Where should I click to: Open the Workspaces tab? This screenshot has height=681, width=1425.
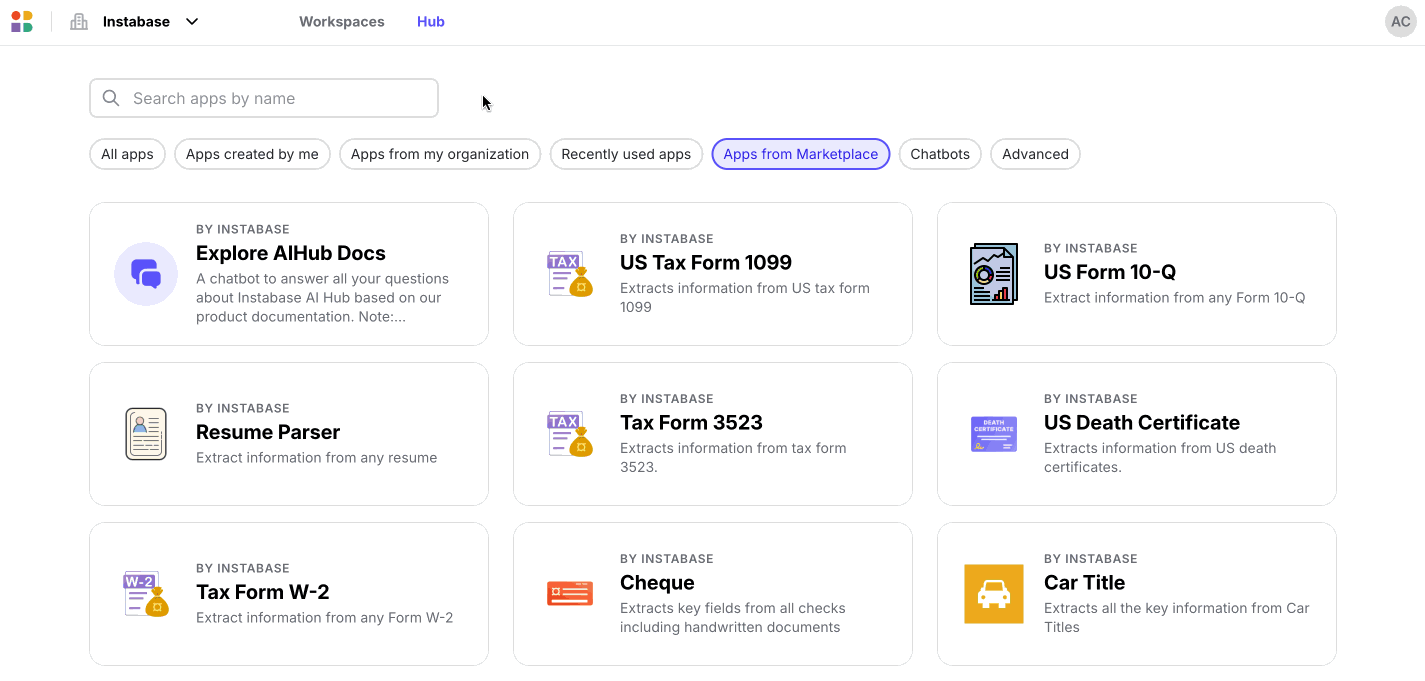pos(342,22)
